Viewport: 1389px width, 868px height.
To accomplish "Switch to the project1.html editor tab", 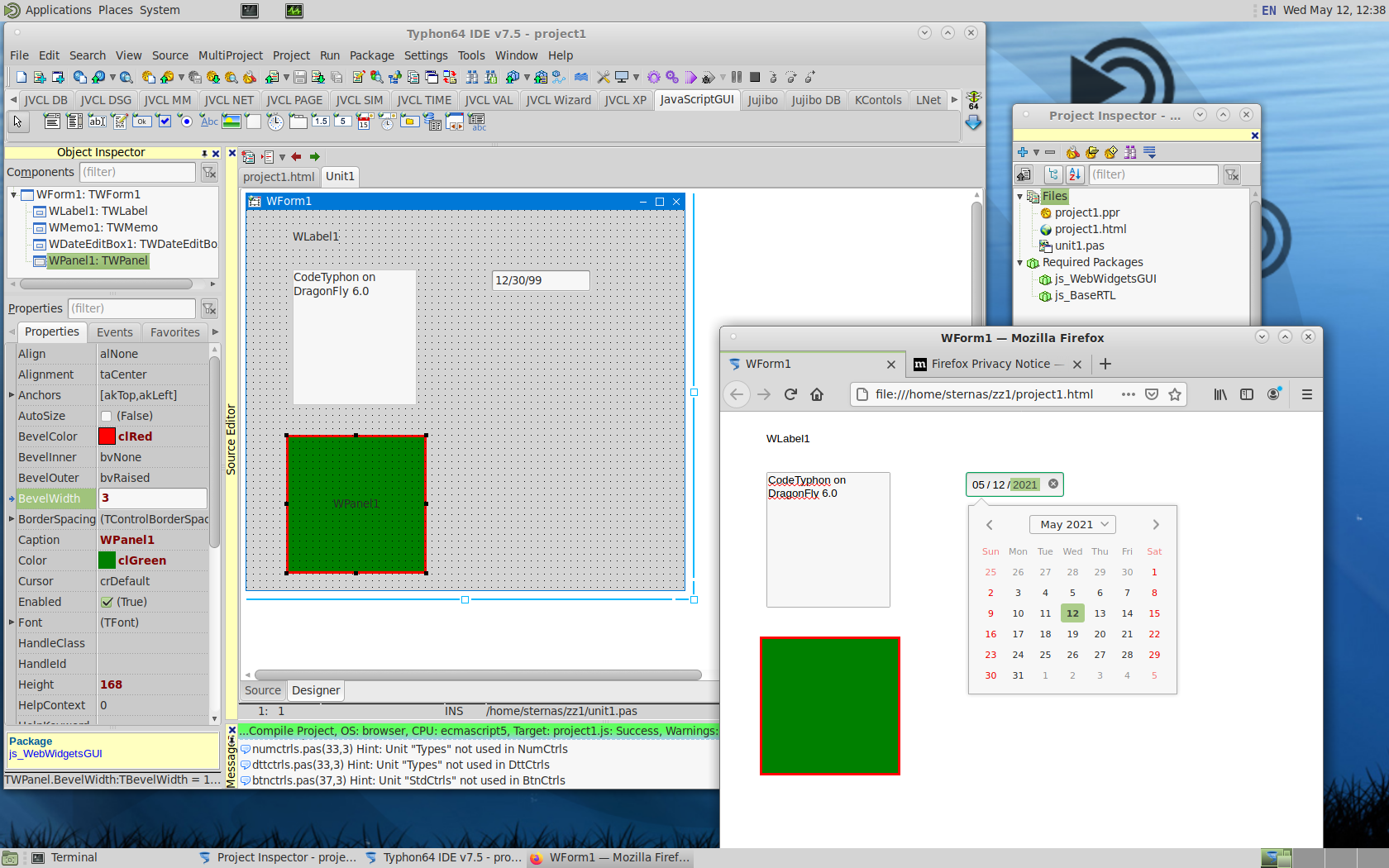I will click(279, 177).
